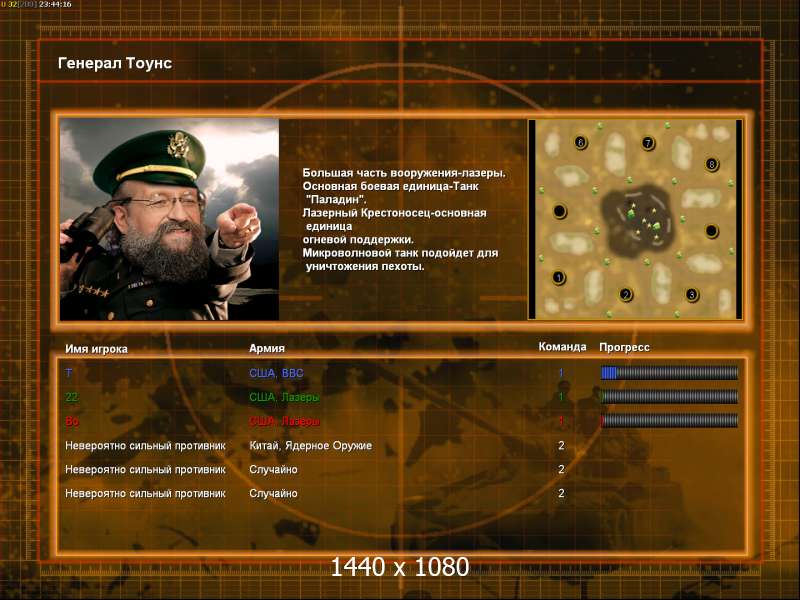Click team number for 'Китай, Ядерное Оружие' row

click(x=561, y=445)
